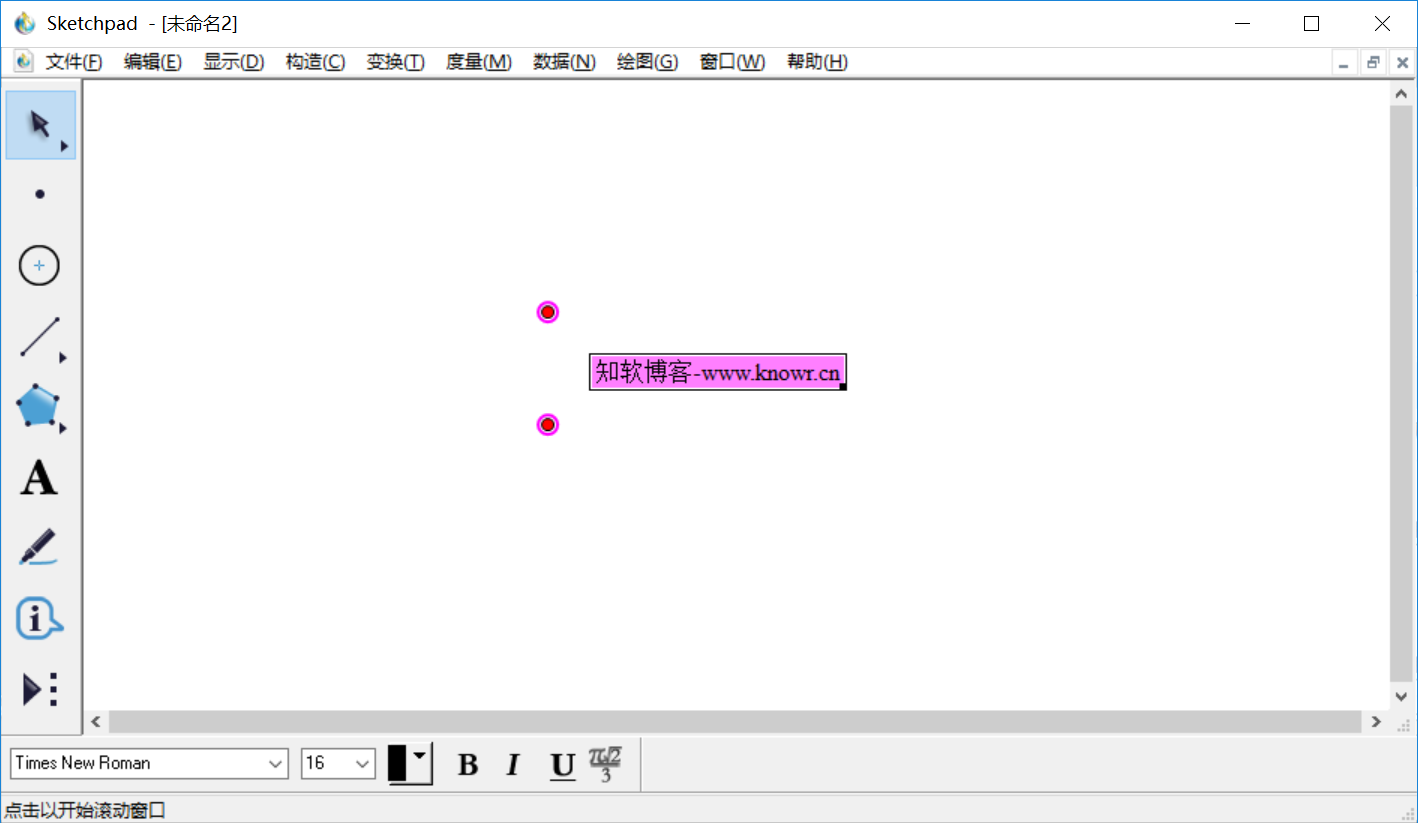This screenshot has height=823, width=1418.
Task: Open the 构造(C) menu
Action: 315,62
